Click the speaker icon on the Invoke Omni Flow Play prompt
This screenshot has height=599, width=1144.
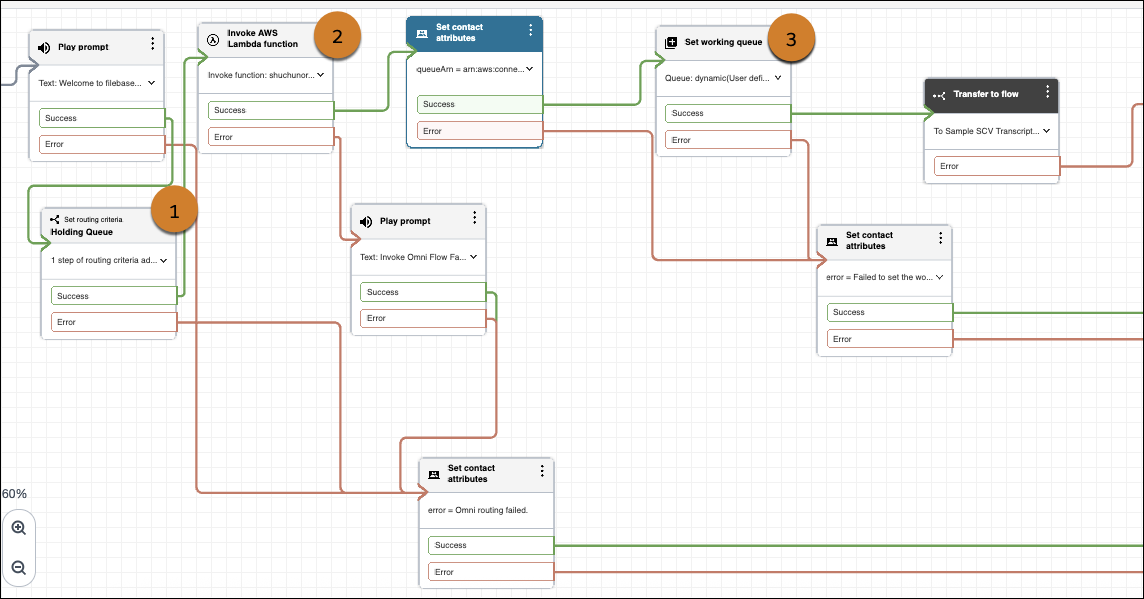366,222
